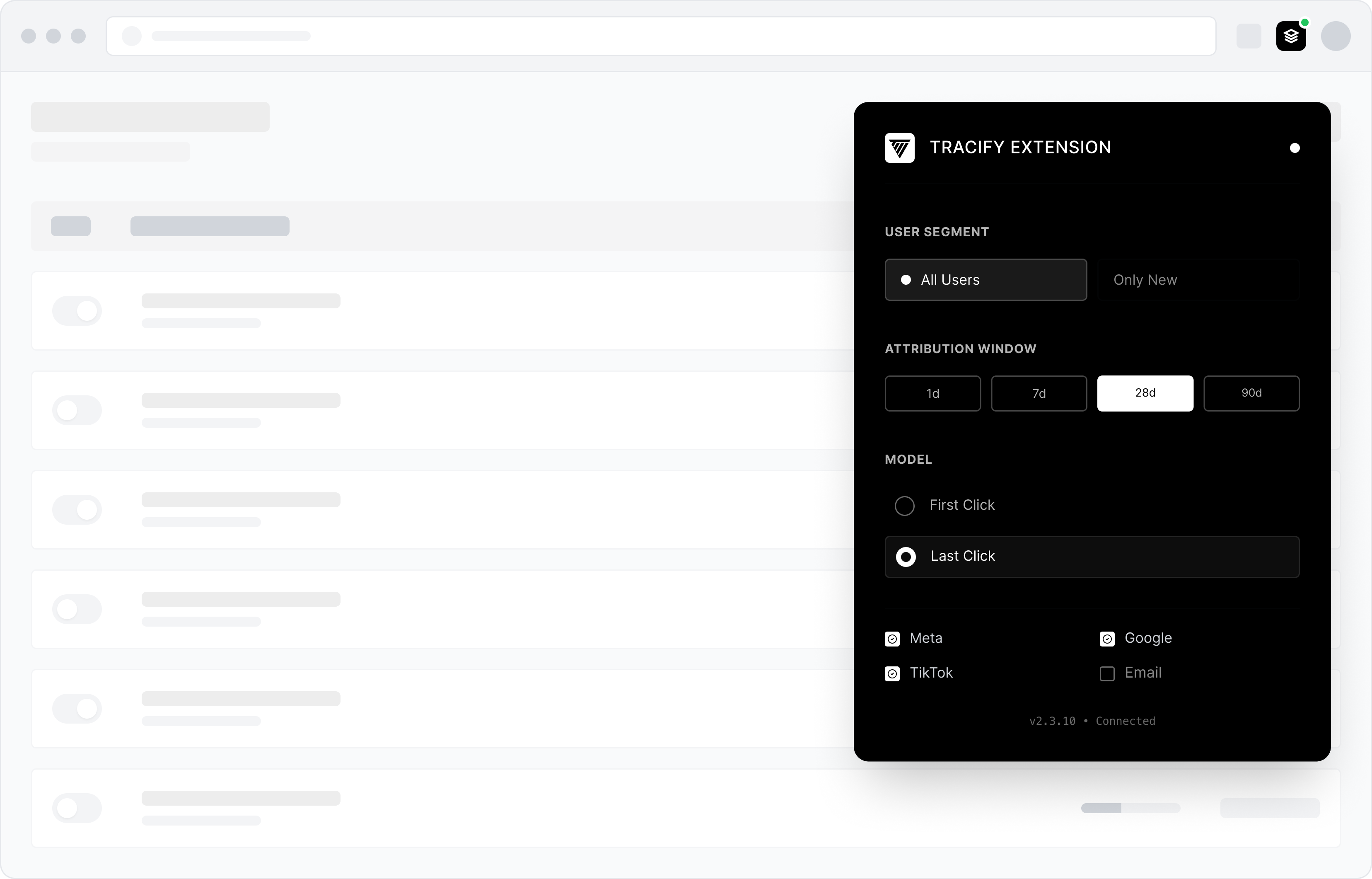Switch segment to Only New

pos(1198,280)
